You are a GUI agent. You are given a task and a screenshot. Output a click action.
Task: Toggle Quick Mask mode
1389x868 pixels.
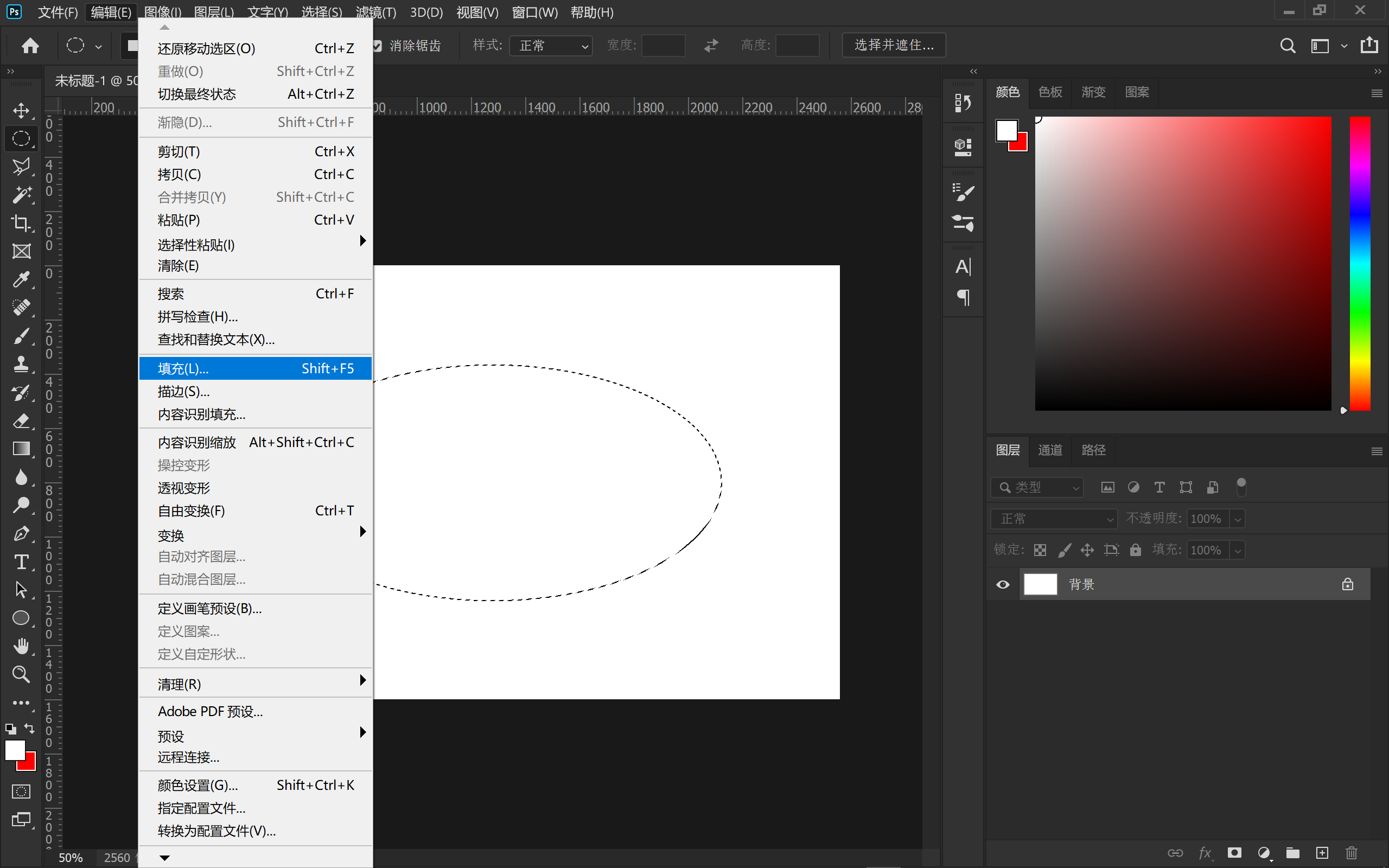tap(21, 792)
